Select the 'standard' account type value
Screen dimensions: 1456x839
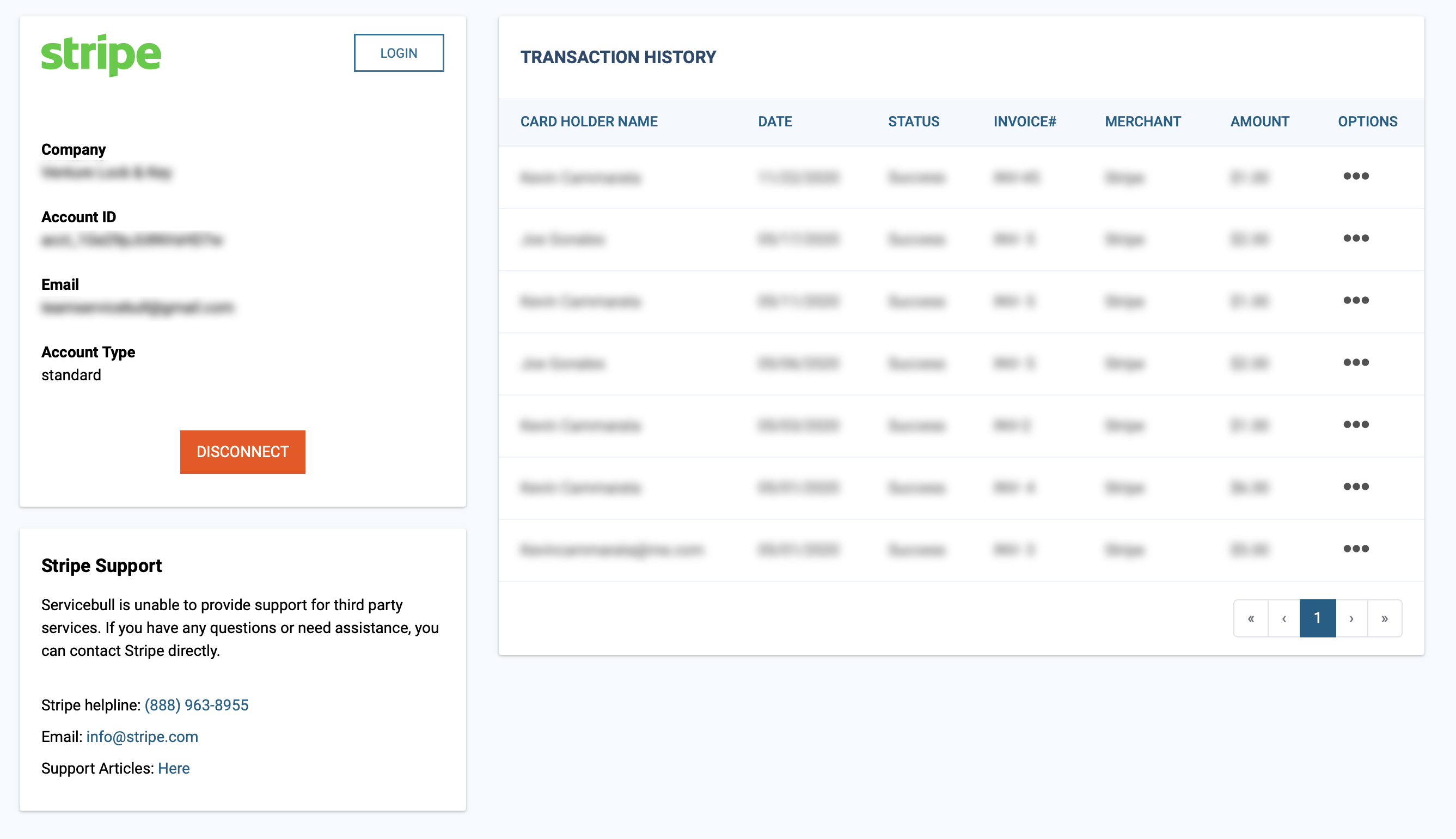coord(71,375)
